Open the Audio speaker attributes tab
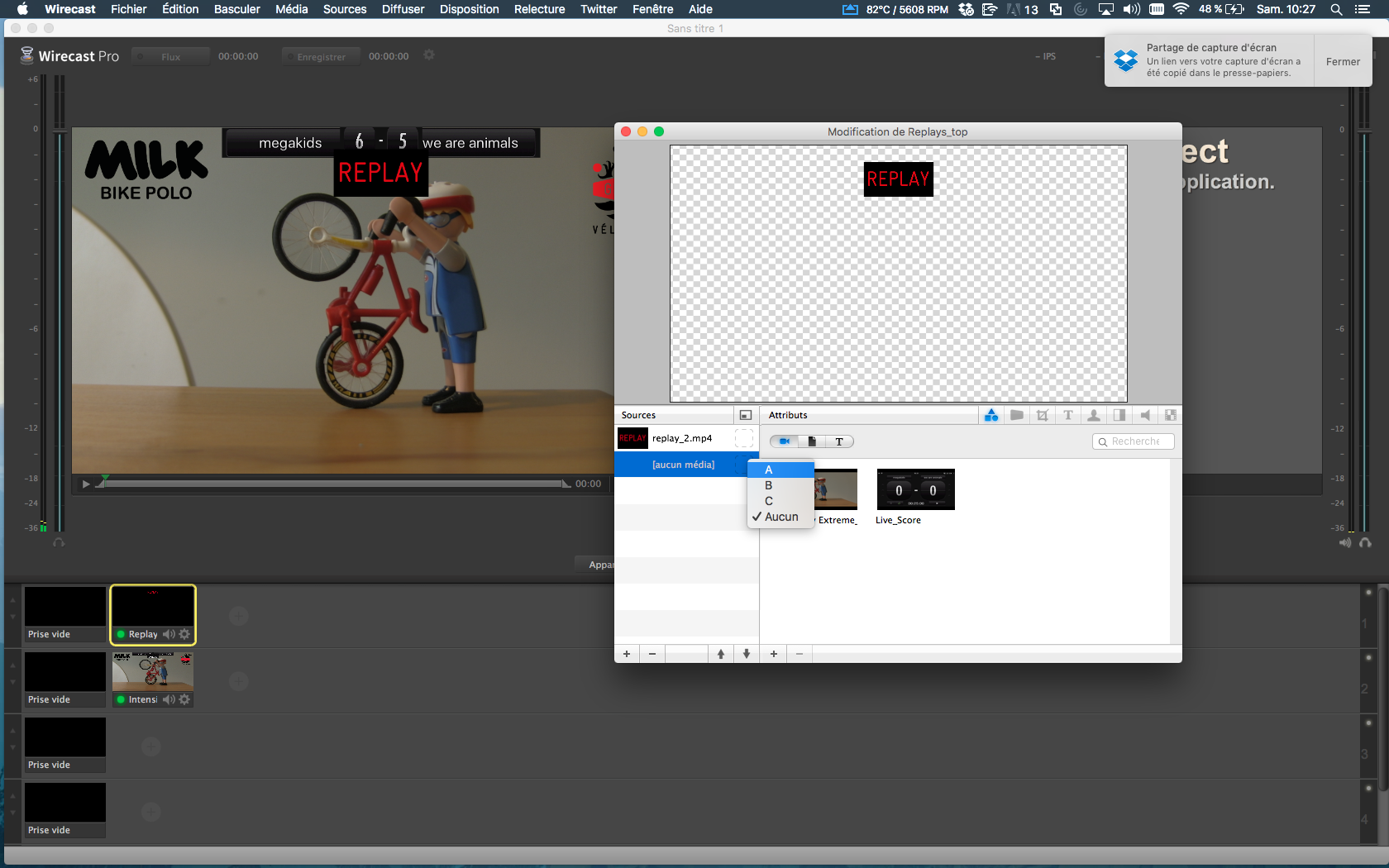 [1145, 415]
